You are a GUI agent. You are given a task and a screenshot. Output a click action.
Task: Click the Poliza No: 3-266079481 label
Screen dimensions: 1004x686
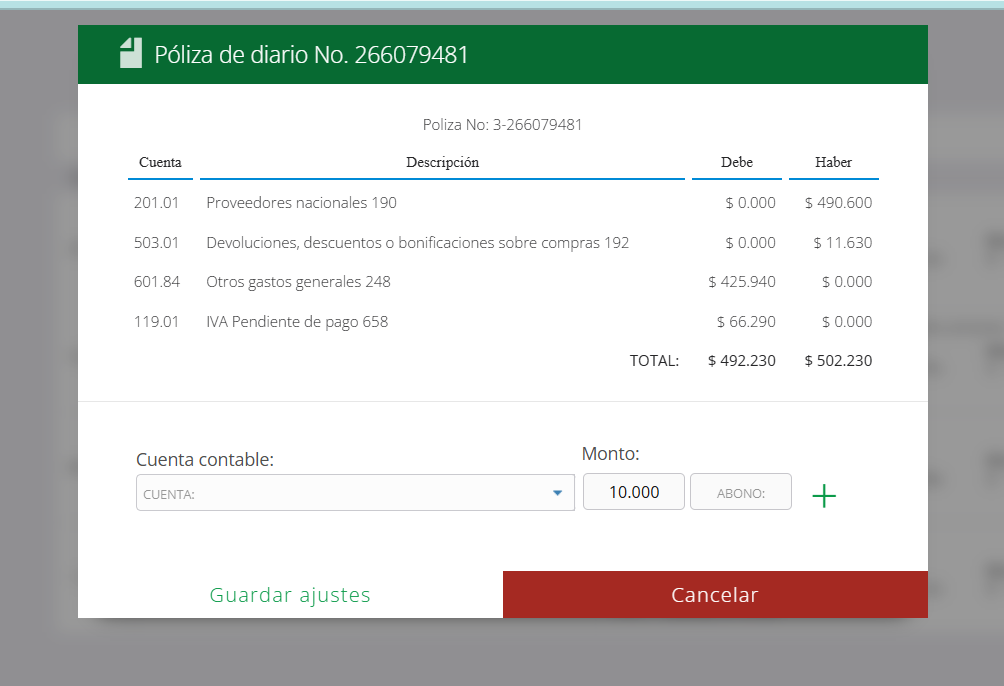(502, 125)
